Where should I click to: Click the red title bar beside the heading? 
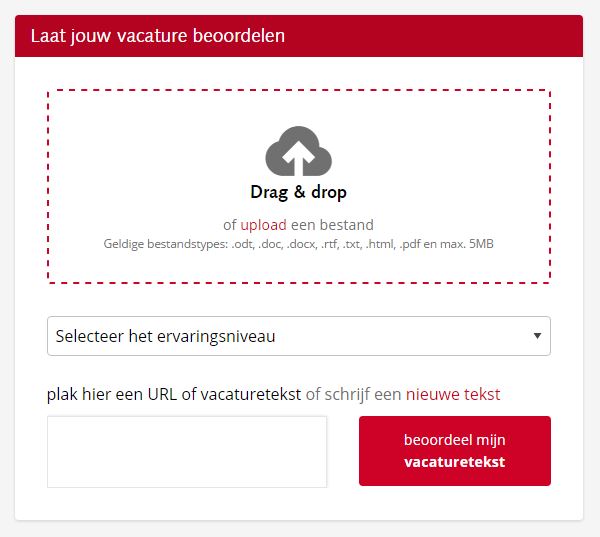432,36
